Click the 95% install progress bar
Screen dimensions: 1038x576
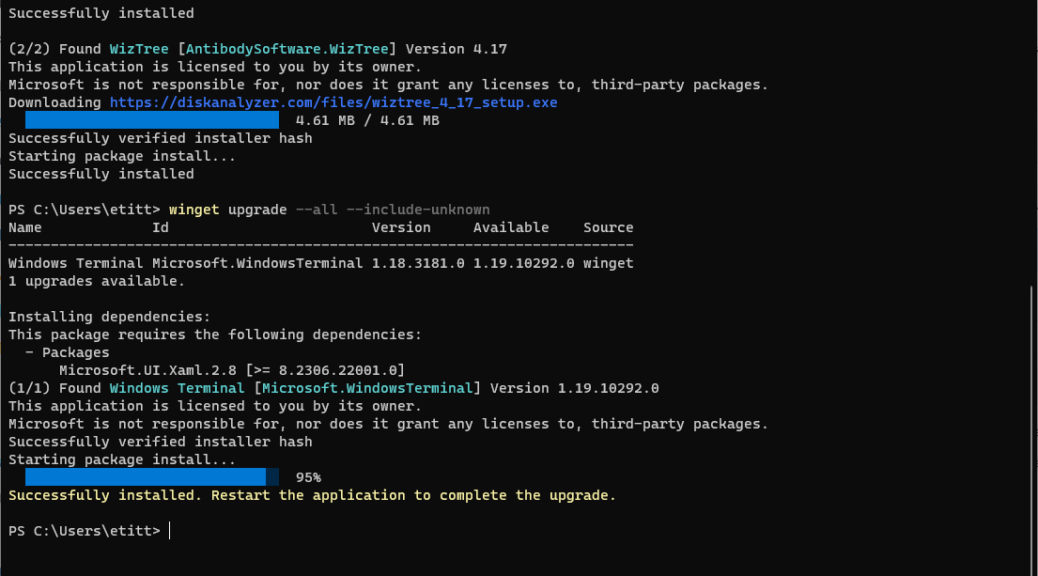click(x=152, y=477)
